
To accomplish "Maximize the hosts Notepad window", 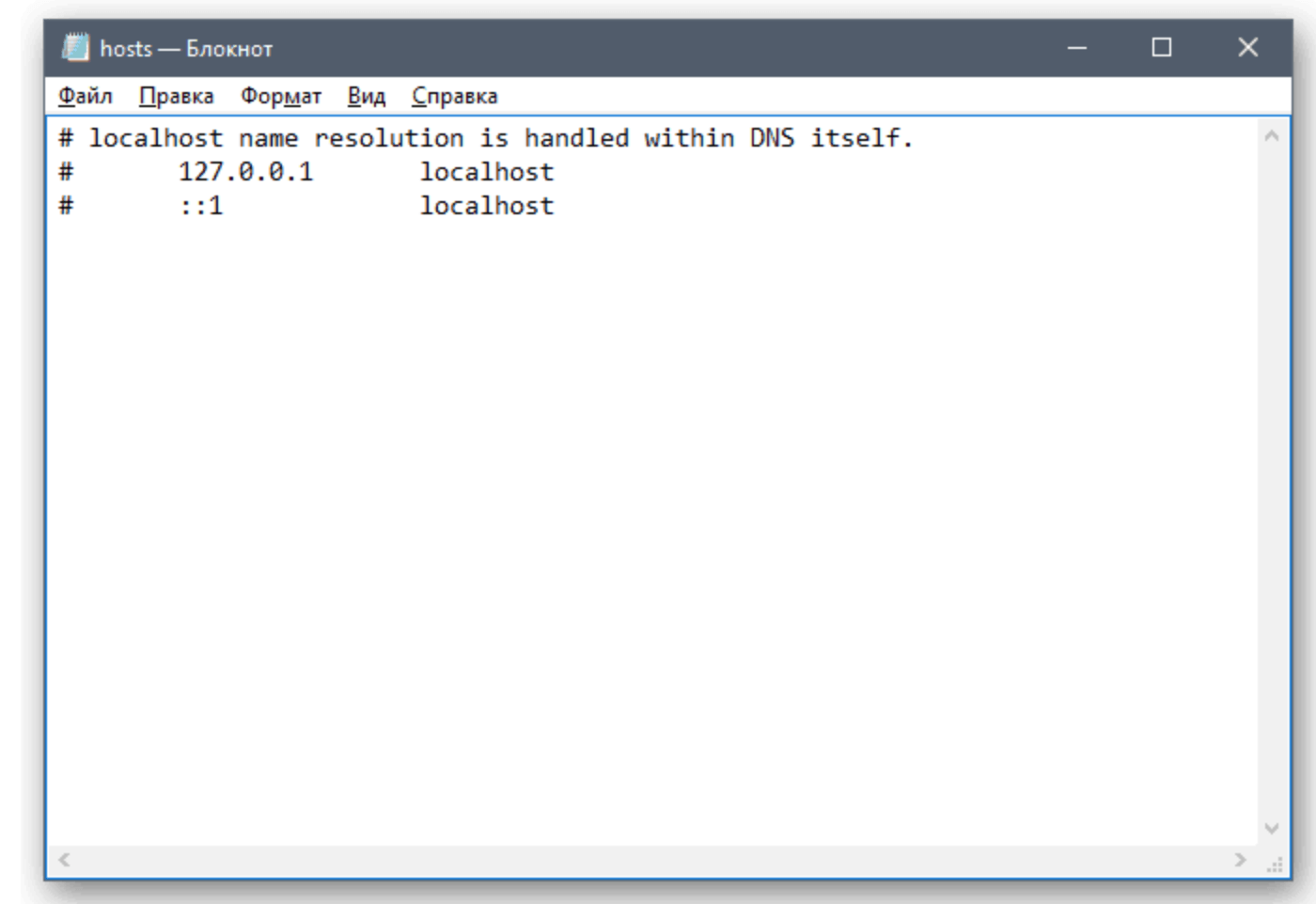I will pyautogui.click(x=1162, y=48).
